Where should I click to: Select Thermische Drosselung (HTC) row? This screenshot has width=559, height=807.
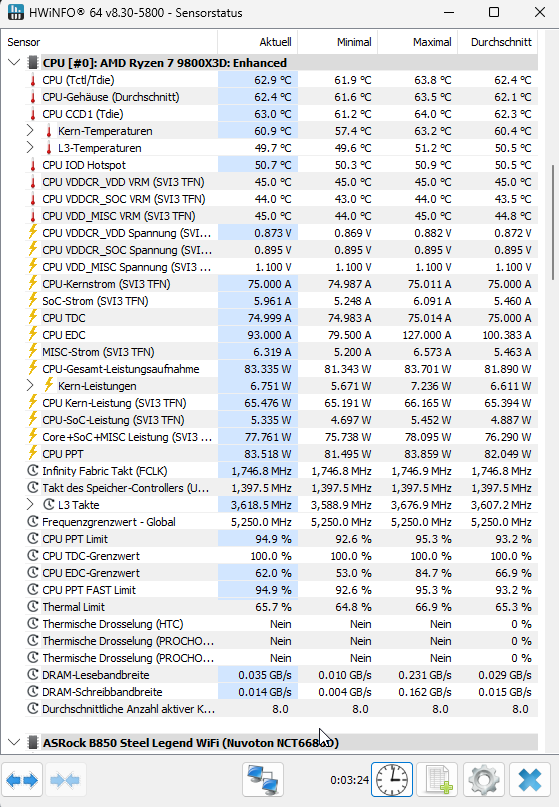point(281,624)
